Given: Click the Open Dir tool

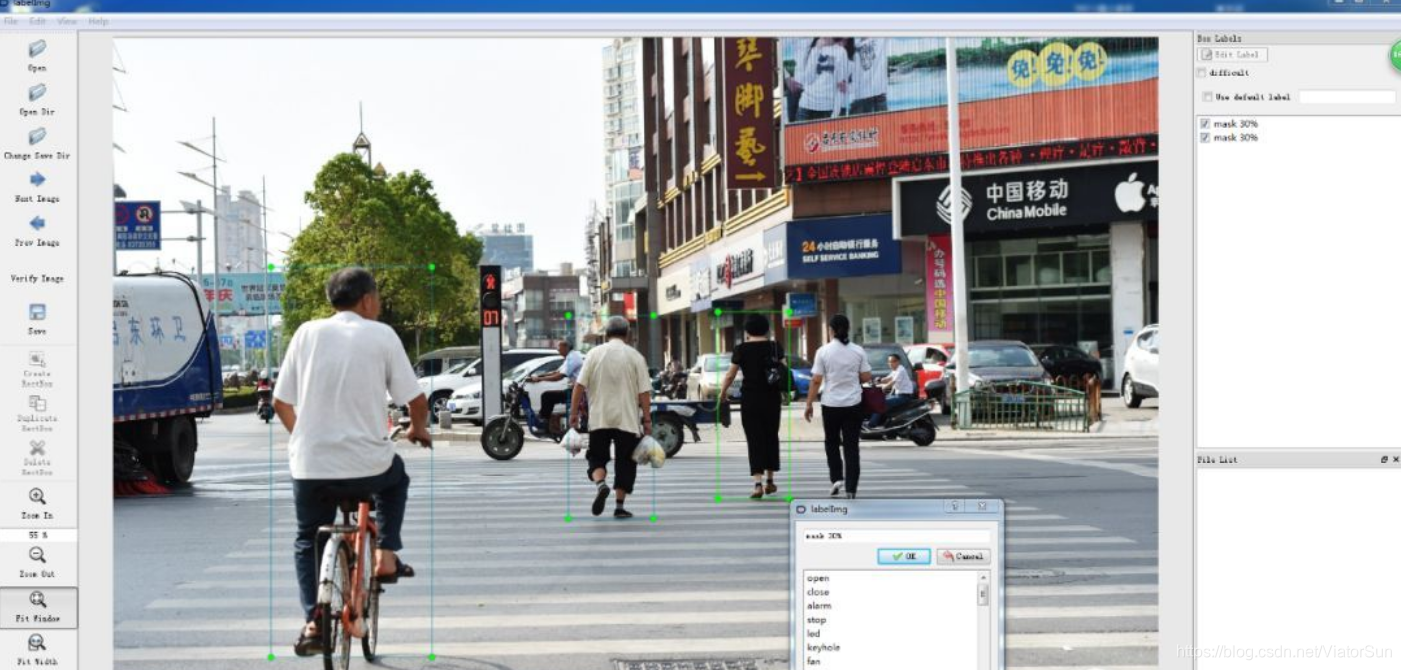Looking at the screenshot, I should tap(37, 98).
